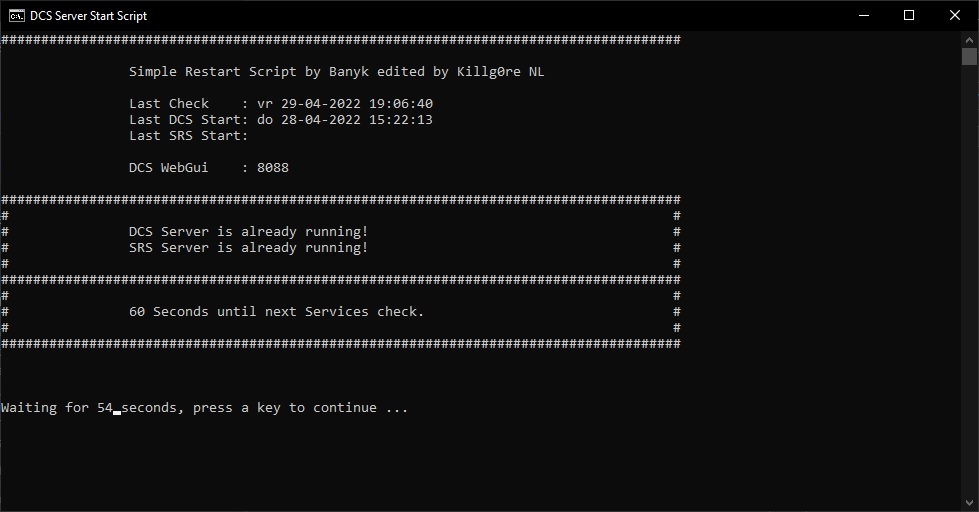Click the 'DCS Server Start Script' window title

coord(88,16)
